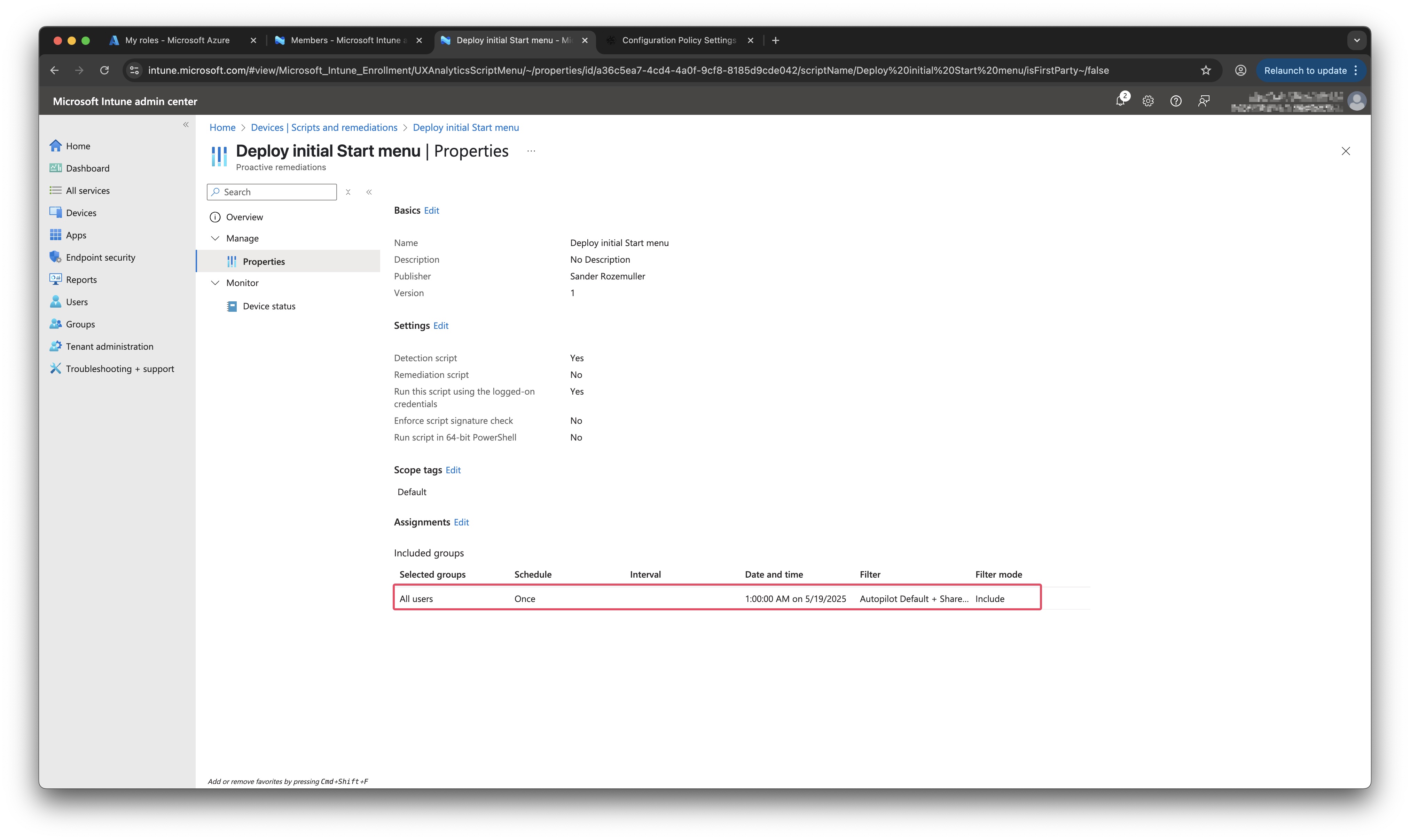Viewport: 1410px width, 840px height.
Task: Click the Once schedule cell
Action: (x=524, y=599)
